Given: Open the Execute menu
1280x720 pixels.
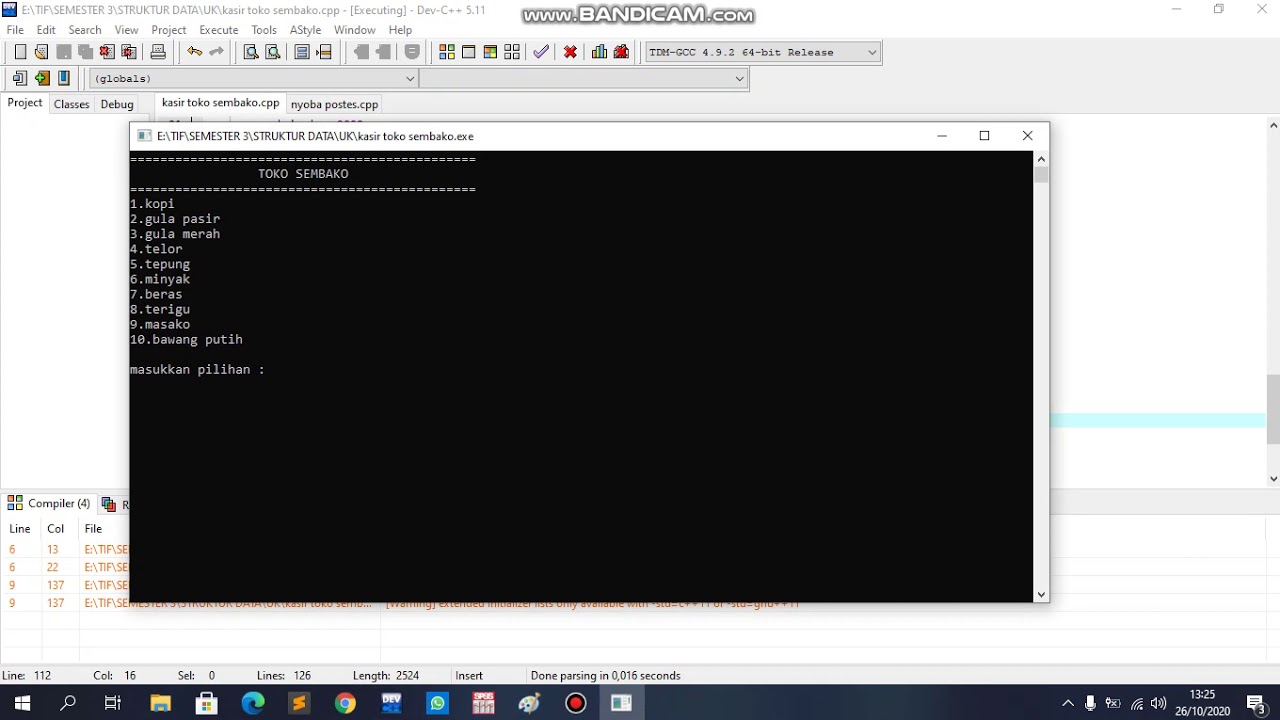Looking at the screenshot, I should click(x=219, y=30).
